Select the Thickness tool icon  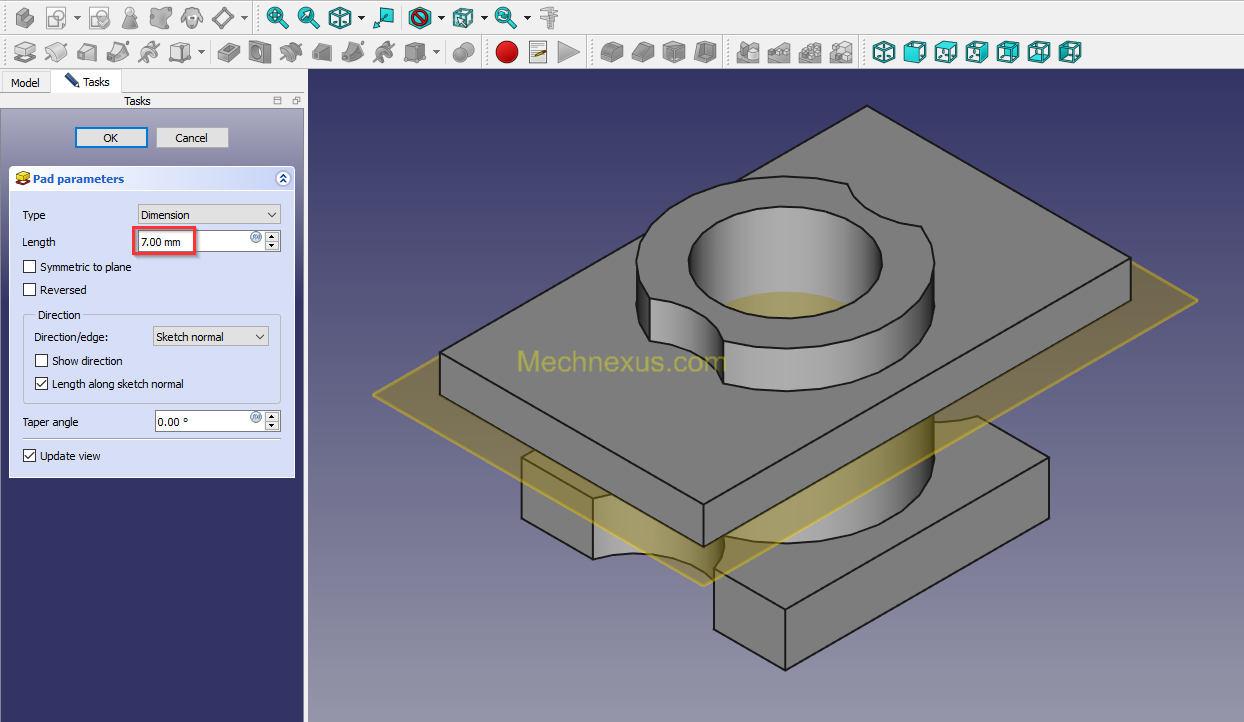pos(704,51)
